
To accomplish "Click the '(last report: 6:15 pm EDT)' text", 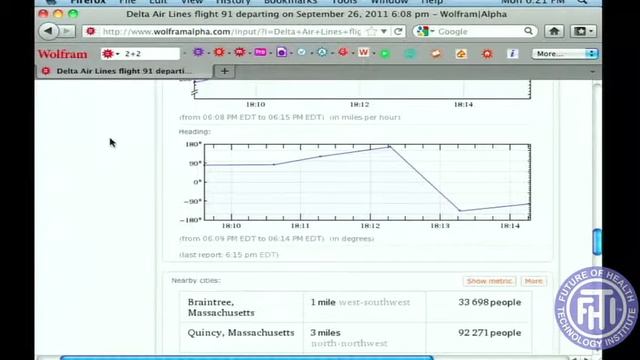I will 229,254.
